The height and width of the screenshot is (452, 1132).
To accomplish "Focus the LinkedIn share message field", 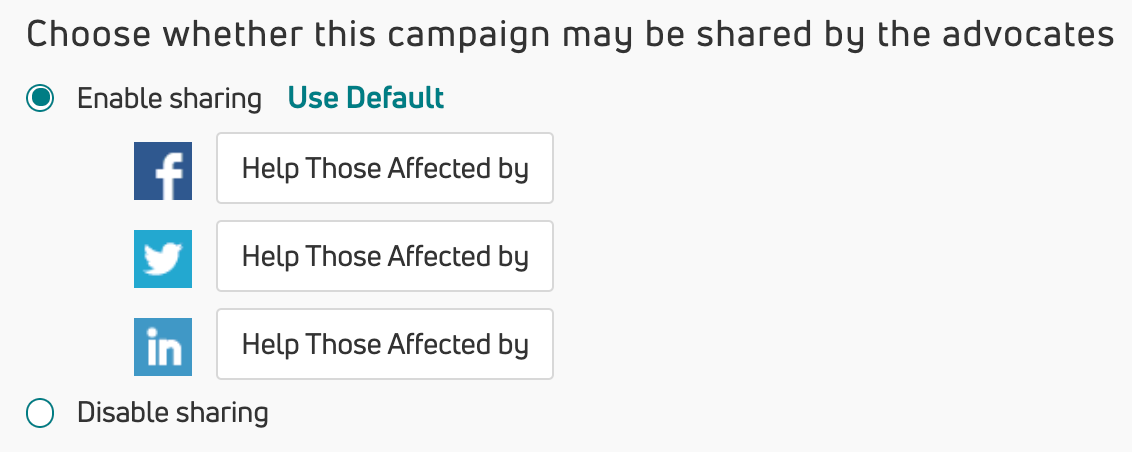I will click(x=385, y=344).
